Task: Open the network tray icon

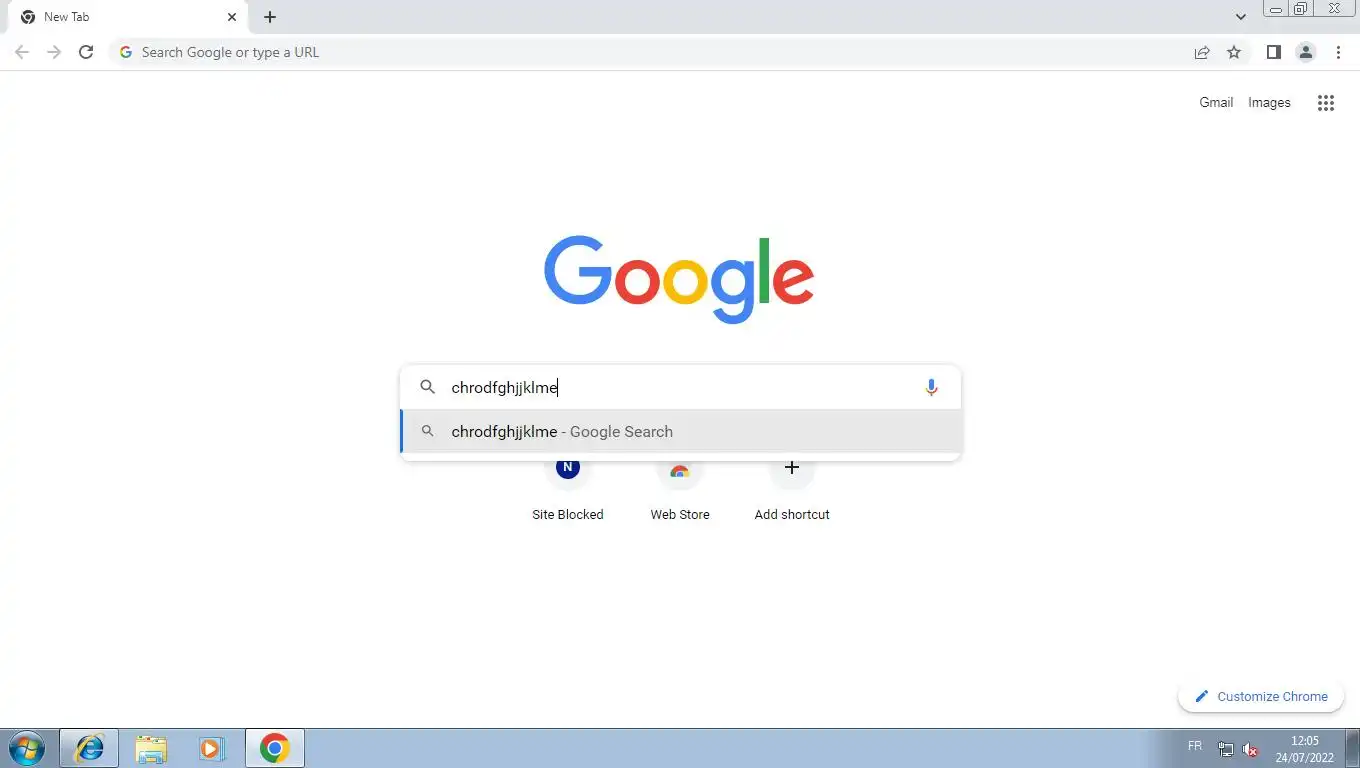Action: click(1226, 748)
